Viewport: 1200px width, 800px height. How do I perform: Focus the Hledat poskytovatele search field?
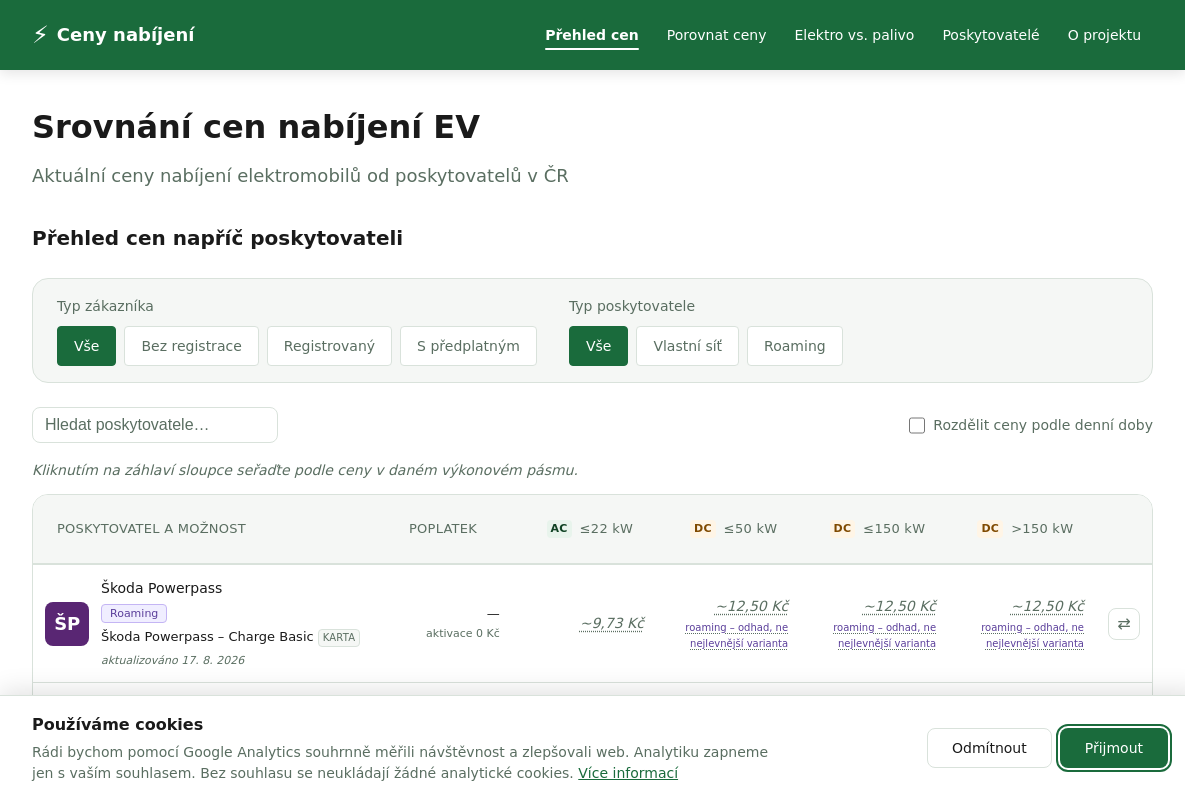155,425
